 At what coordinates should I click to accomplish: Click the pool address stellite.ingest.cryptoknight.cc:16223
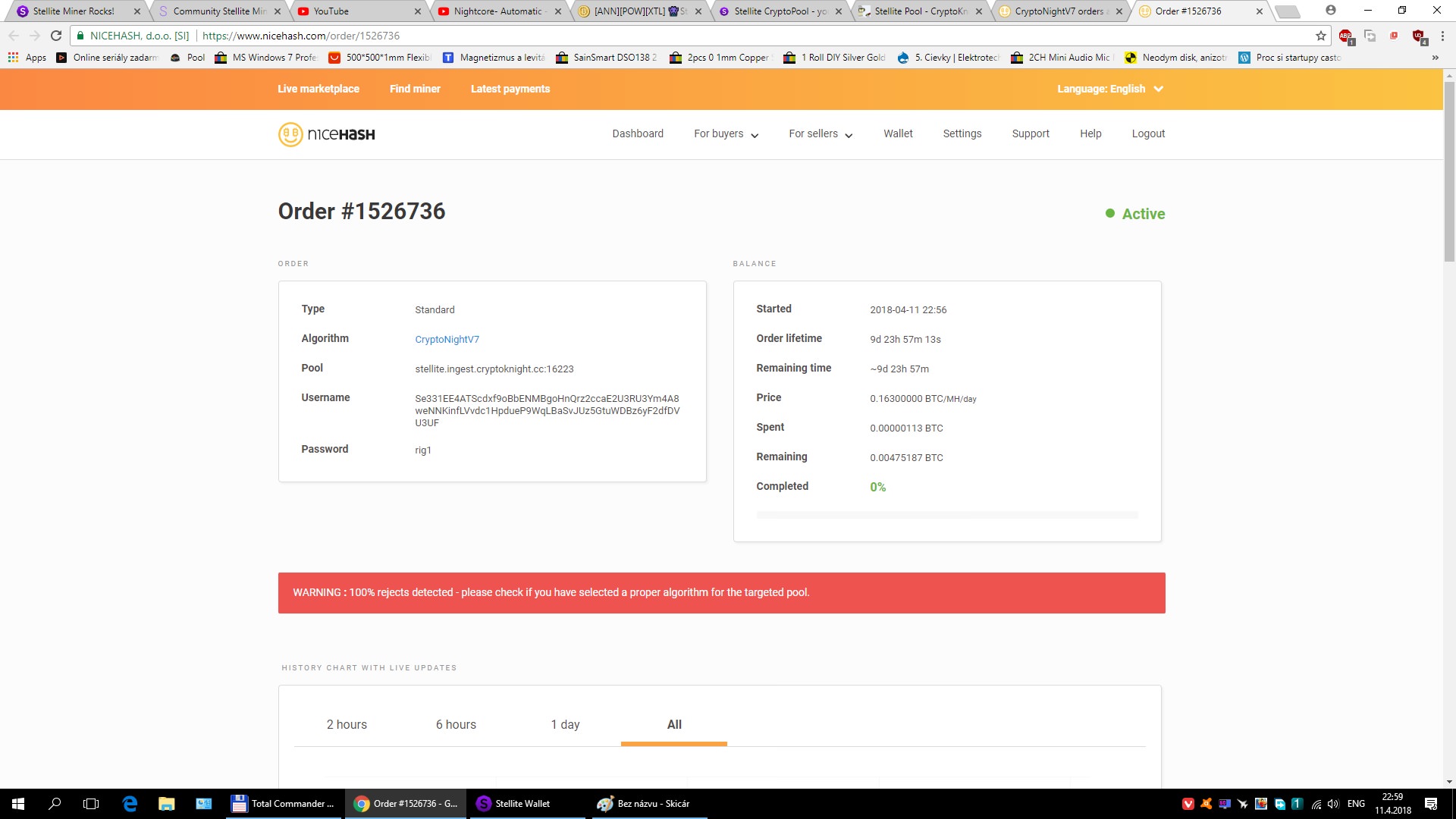[x=494, y=369]
